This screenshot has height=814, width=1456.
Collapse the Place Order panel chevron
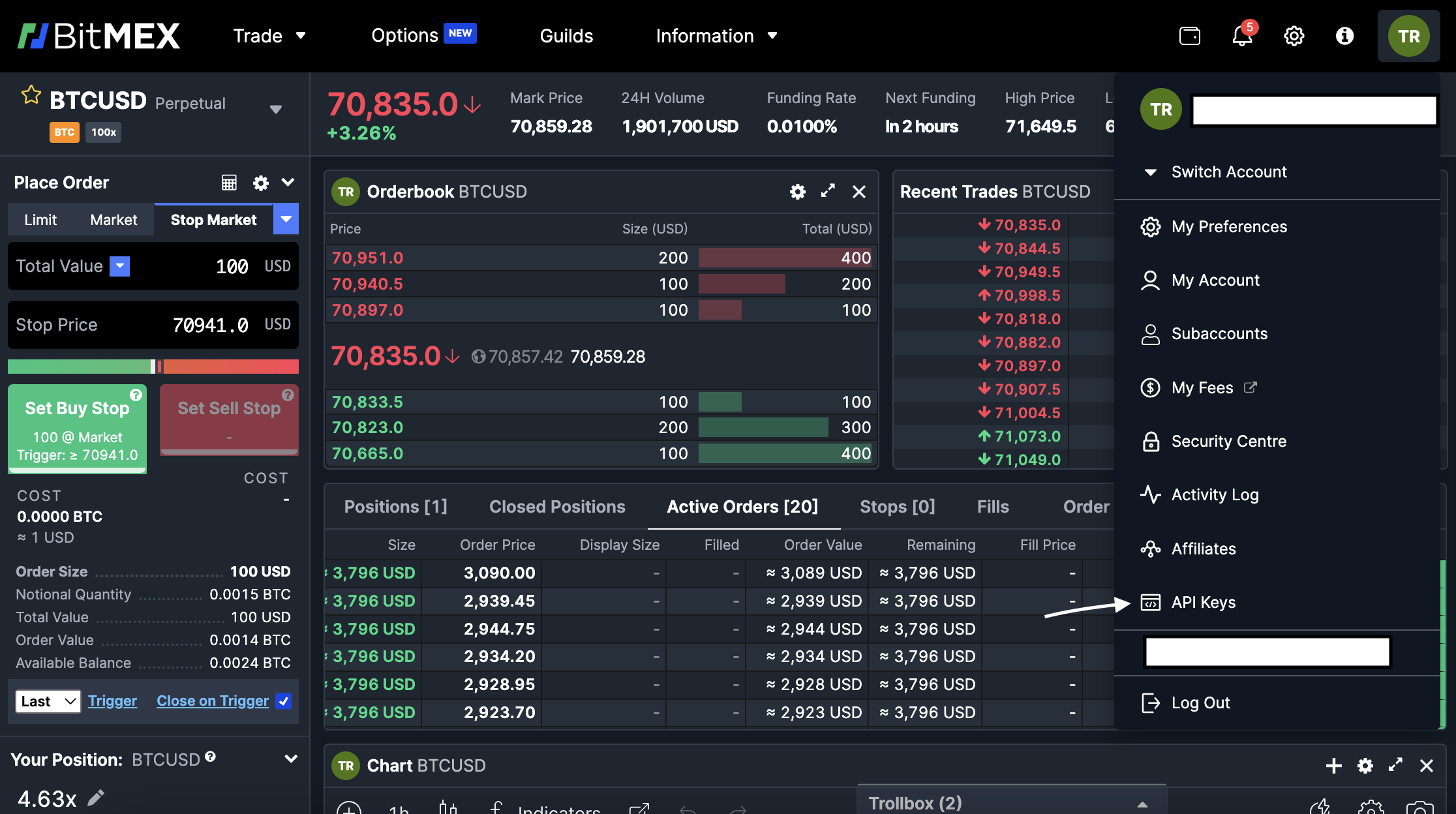tap(288, 183)
